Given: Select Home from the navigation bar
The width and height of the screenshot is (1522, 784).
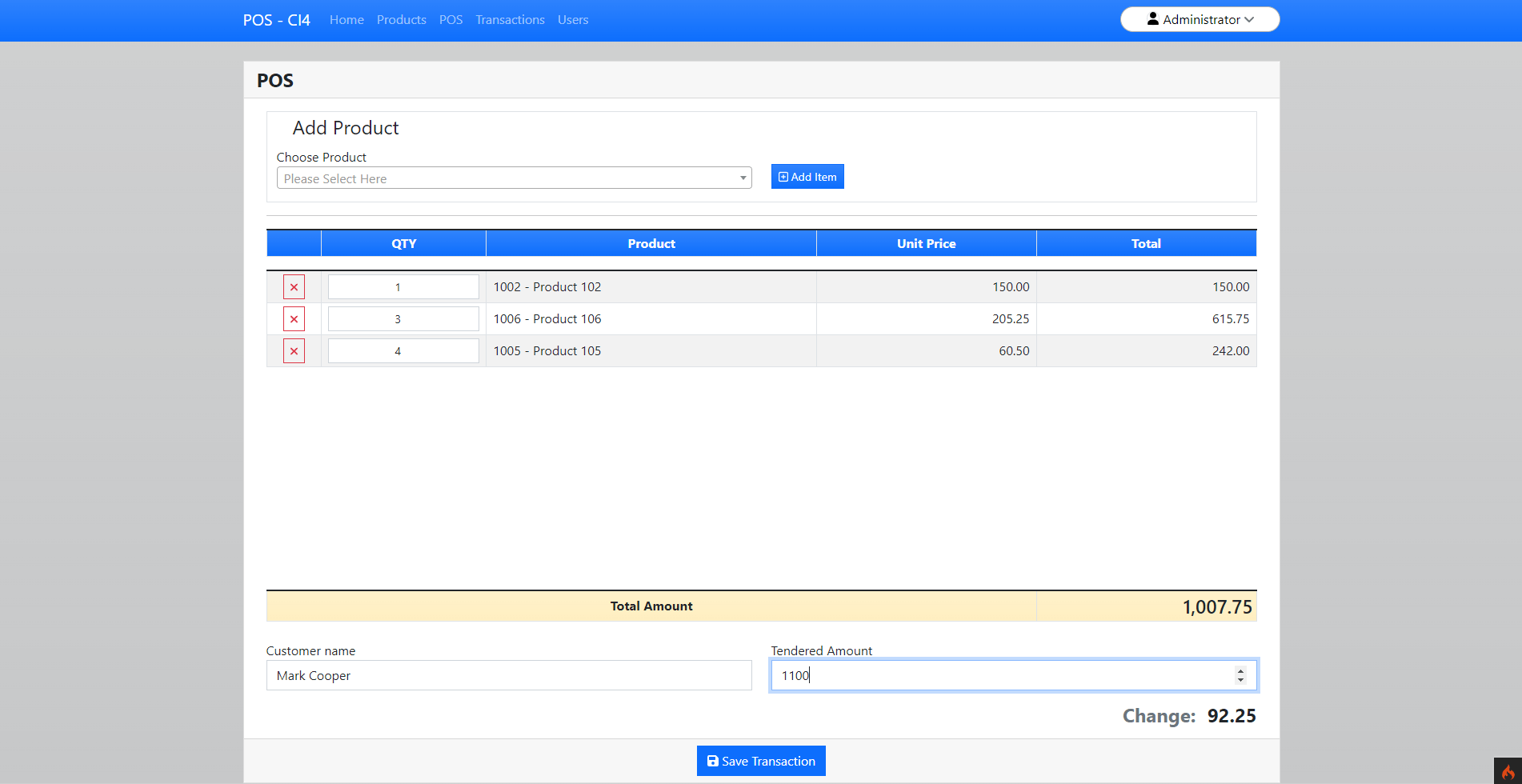Looking at the screenshot, I should click(346, 19).
